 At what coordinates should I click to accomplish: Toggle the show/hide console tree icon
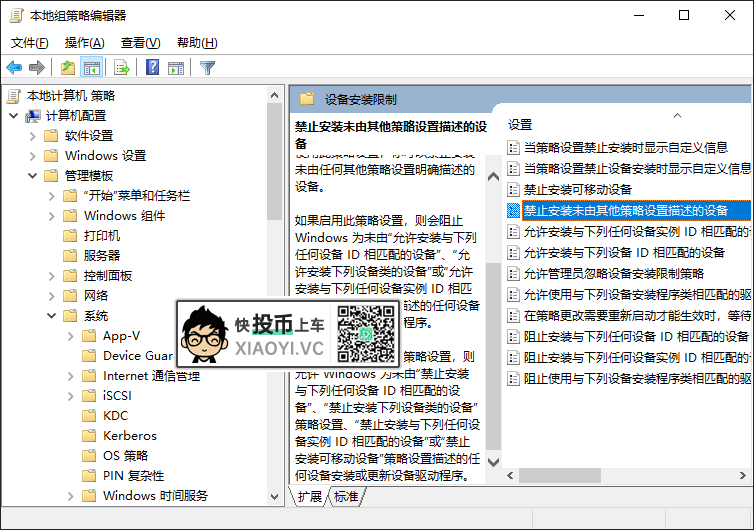pyautogui.click(x=91, y=68)
